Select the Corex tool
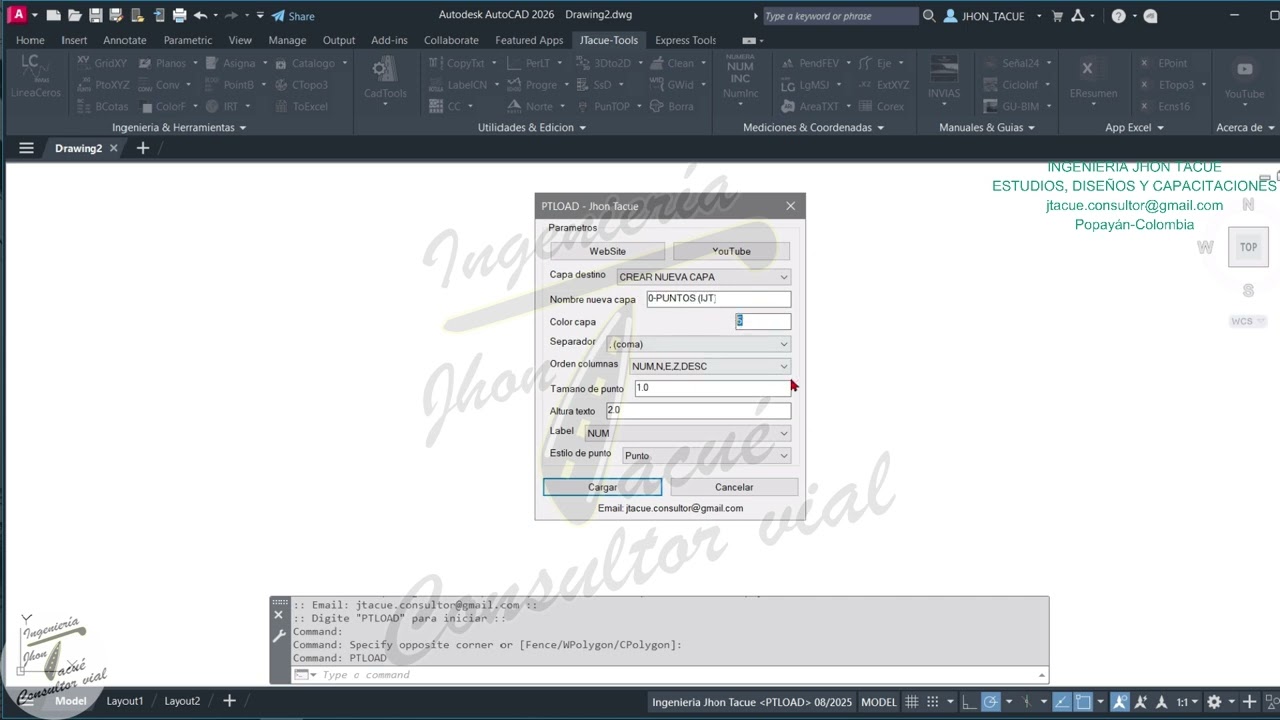The height and width of the screenshot is (720, 1280). 880,106
